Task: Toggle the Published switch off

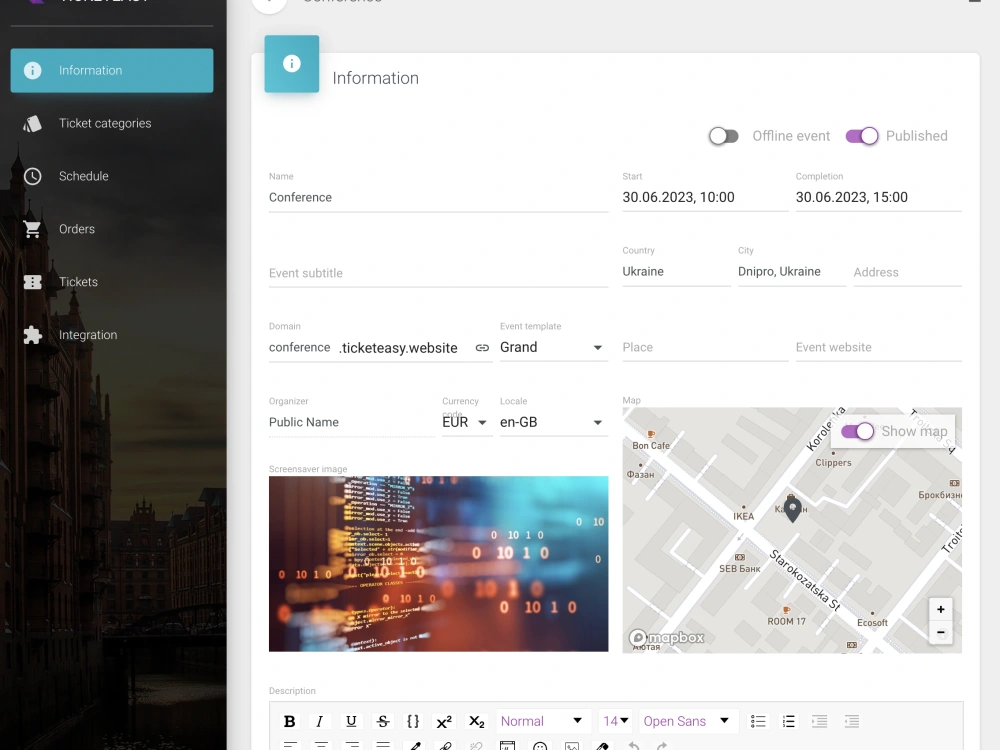Action: (862, 136)
